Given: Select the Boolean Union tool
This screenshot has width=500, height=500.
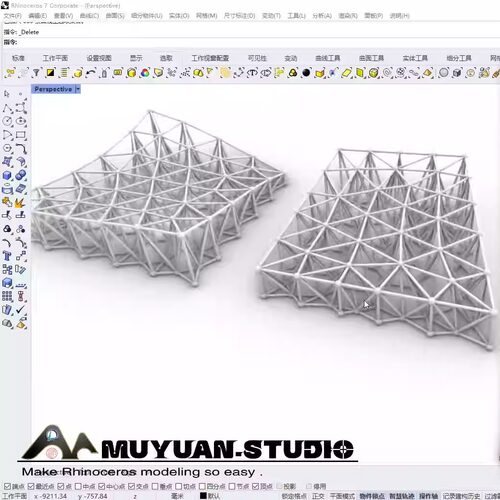Looking at the screenshot, I should click(21, 175).
